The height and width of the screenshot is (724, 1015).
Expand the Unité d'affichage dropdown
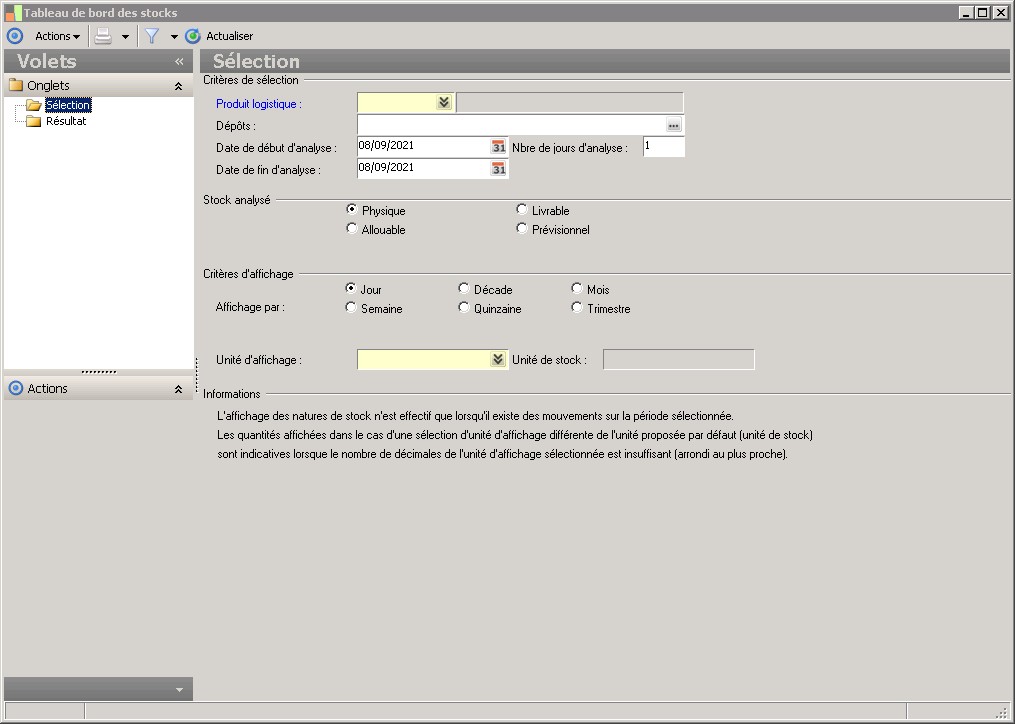[x=498, y=360]
